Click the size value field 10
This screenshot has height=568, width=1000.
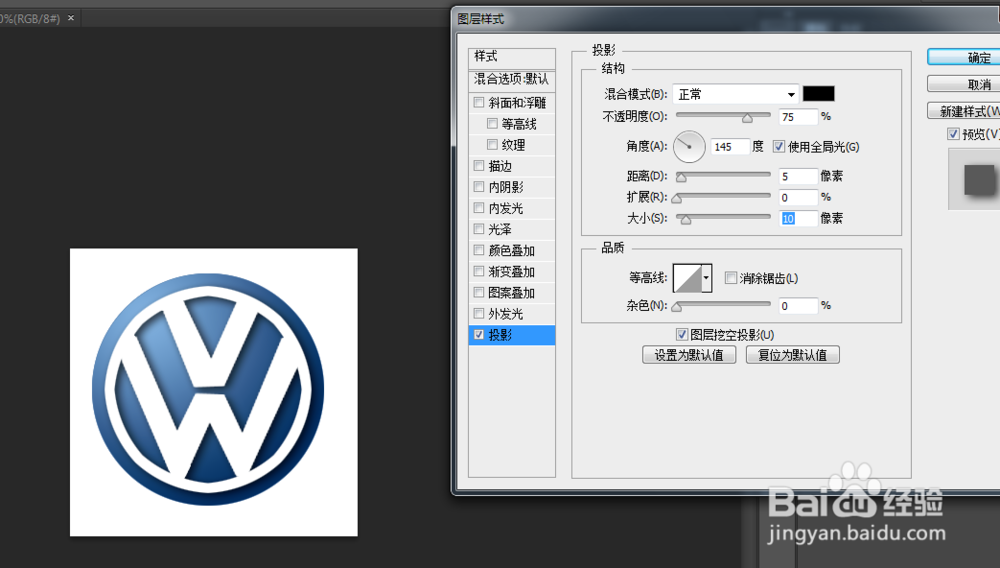point(798,219)
